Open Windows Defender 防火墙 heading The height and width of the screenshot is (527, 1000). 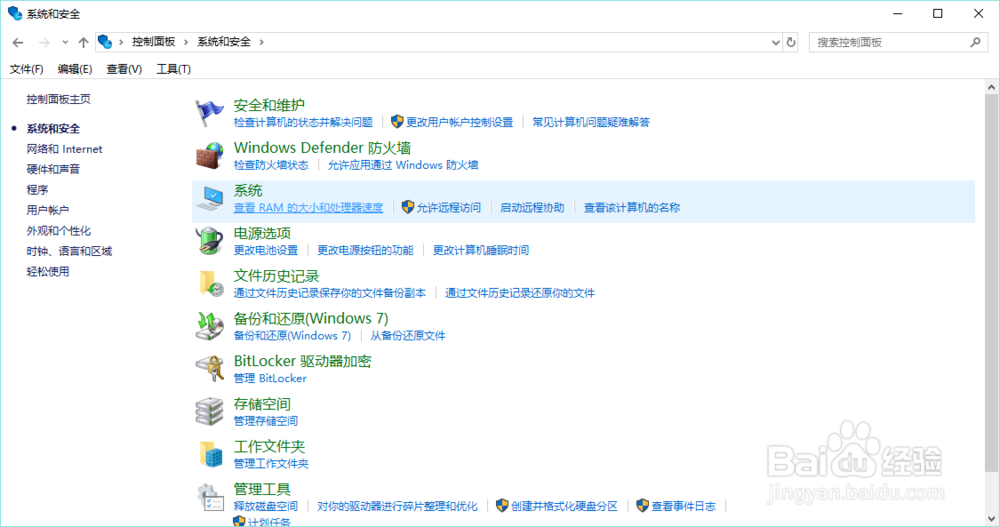[322, 148]
